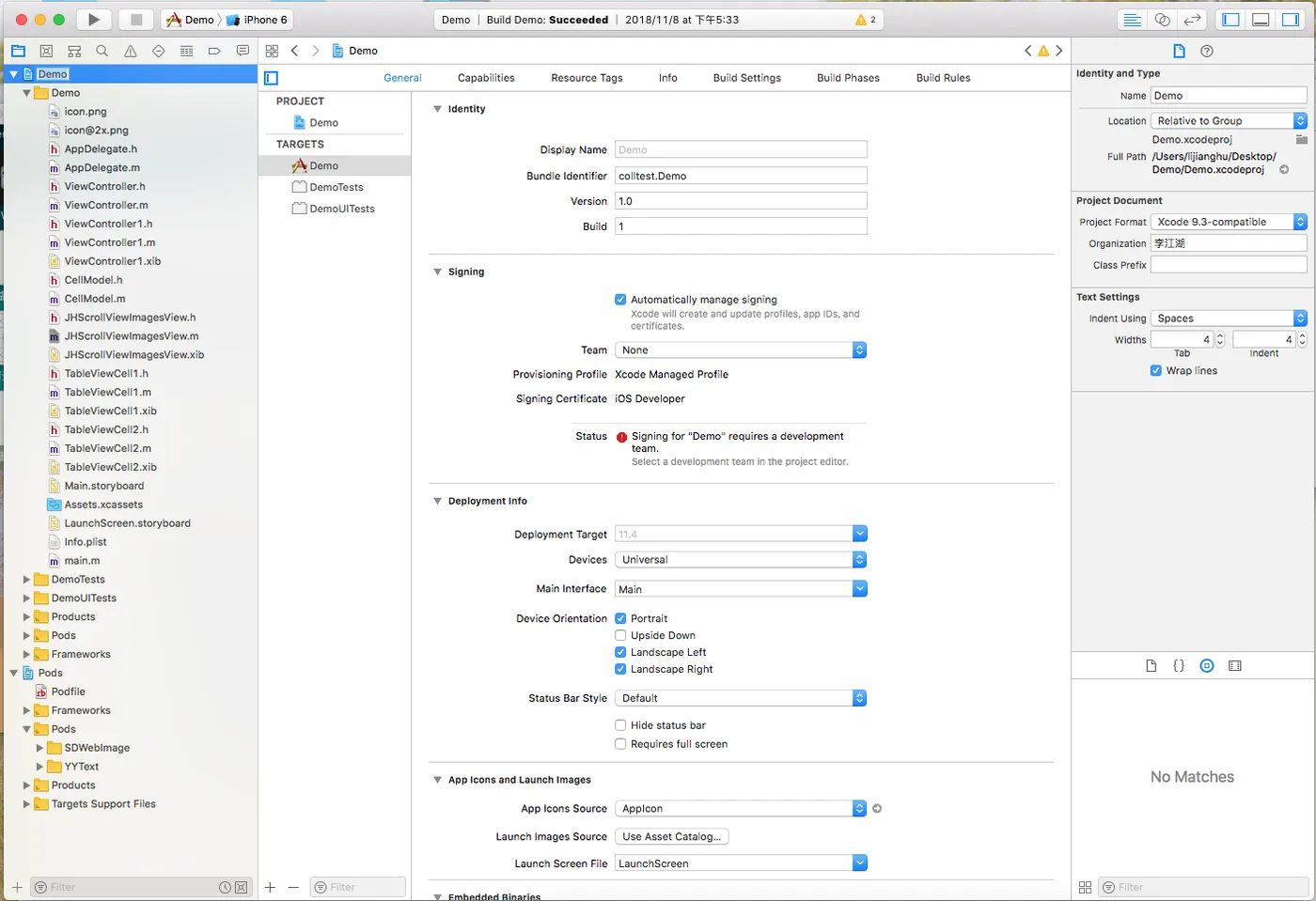Image resolution: width=1316 pixels, height=901 pixels.
Task: Open the related items grid menu
Action: [x=272, y=51]
